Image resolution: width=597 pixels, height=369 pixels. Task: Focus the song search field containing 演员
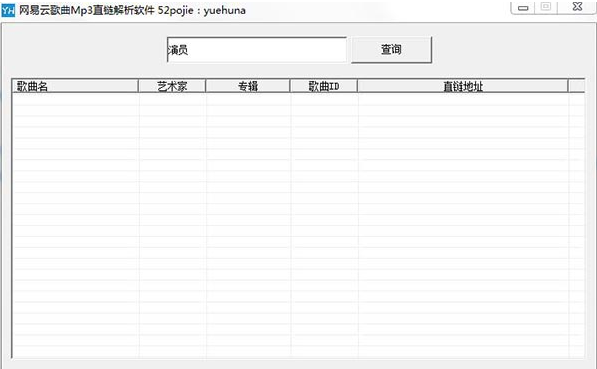coord(257,50)
